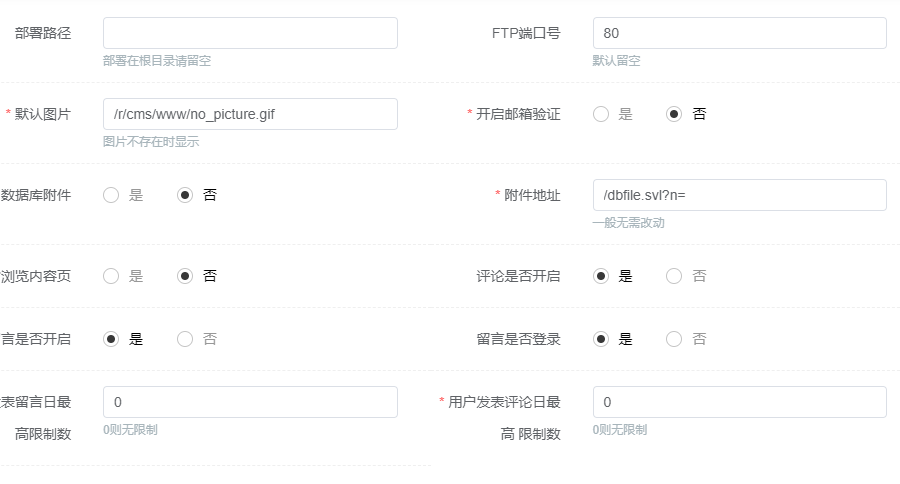Disable comments by choosing 评论是否开启 否
Viewport: 900px width, 484px height.
tap(675, 276)
